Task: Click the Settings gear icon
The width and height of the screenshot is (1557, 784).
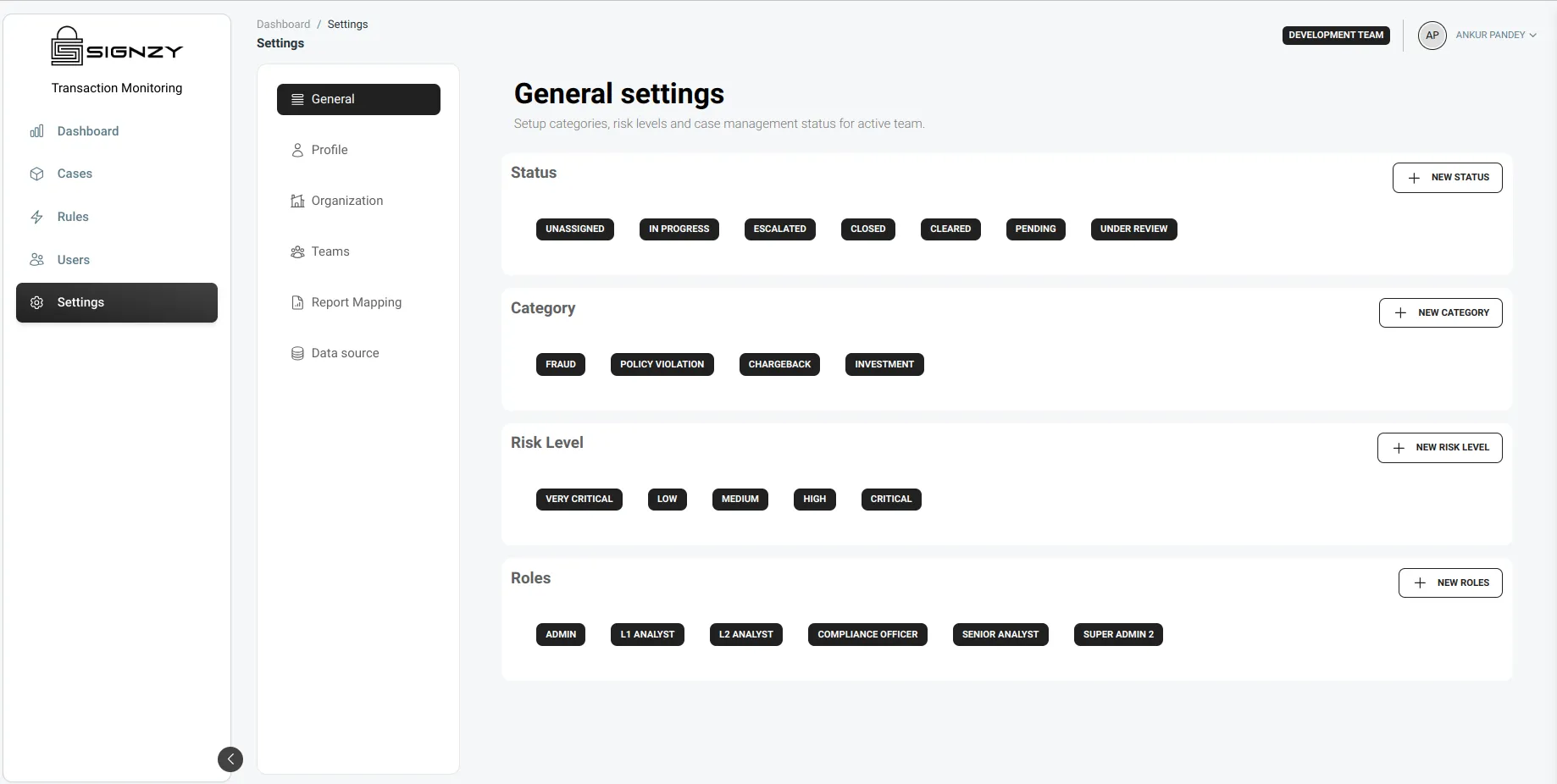Action: (36, 302)
